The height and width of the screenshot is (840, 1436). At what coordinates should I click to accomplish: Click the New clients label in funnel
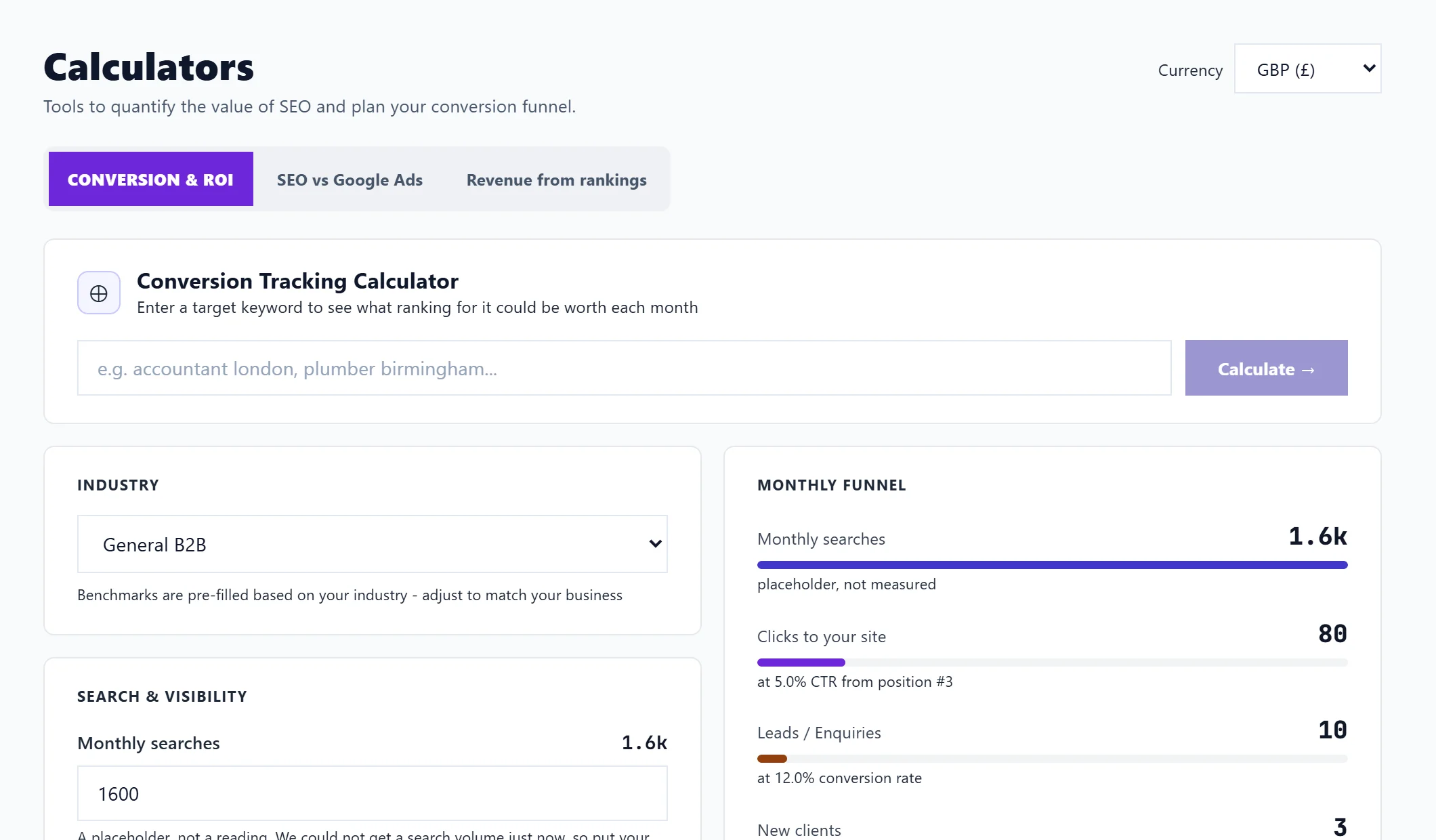pos(799,830)
